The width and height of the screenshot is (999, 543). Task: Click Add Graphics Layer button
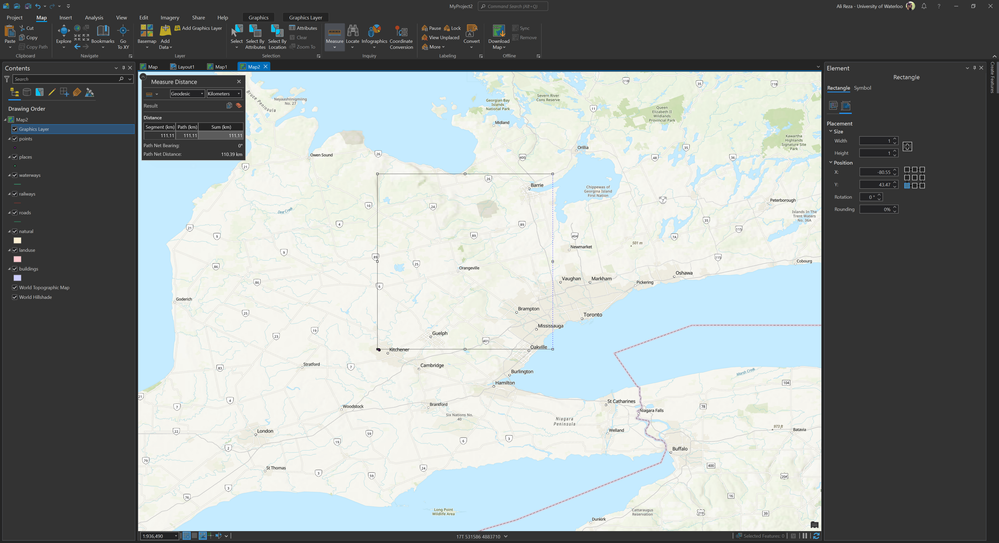click(198, 28)
